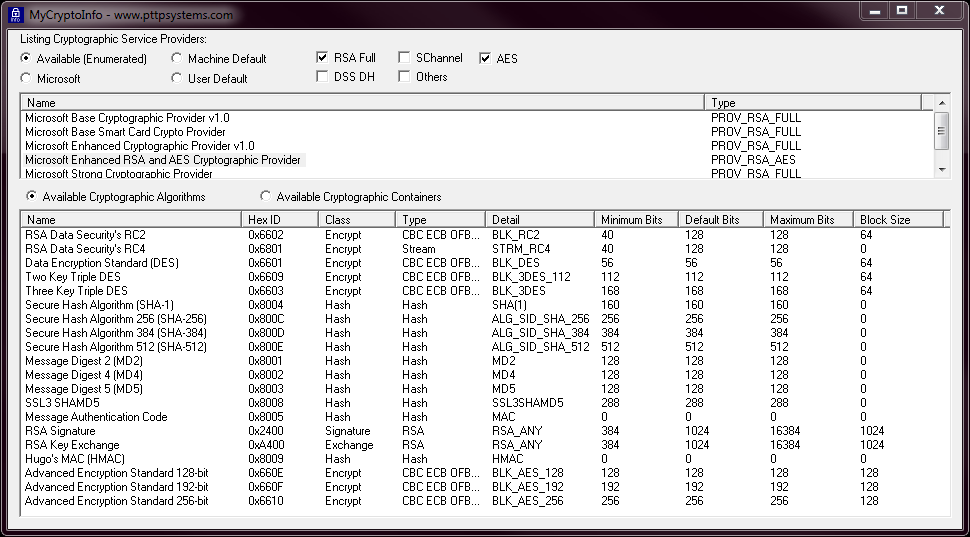This screenshot has height=537, width=970.
Task: Click Advanced Encryption Standard 256-bit row
Action: coord(116,501)
